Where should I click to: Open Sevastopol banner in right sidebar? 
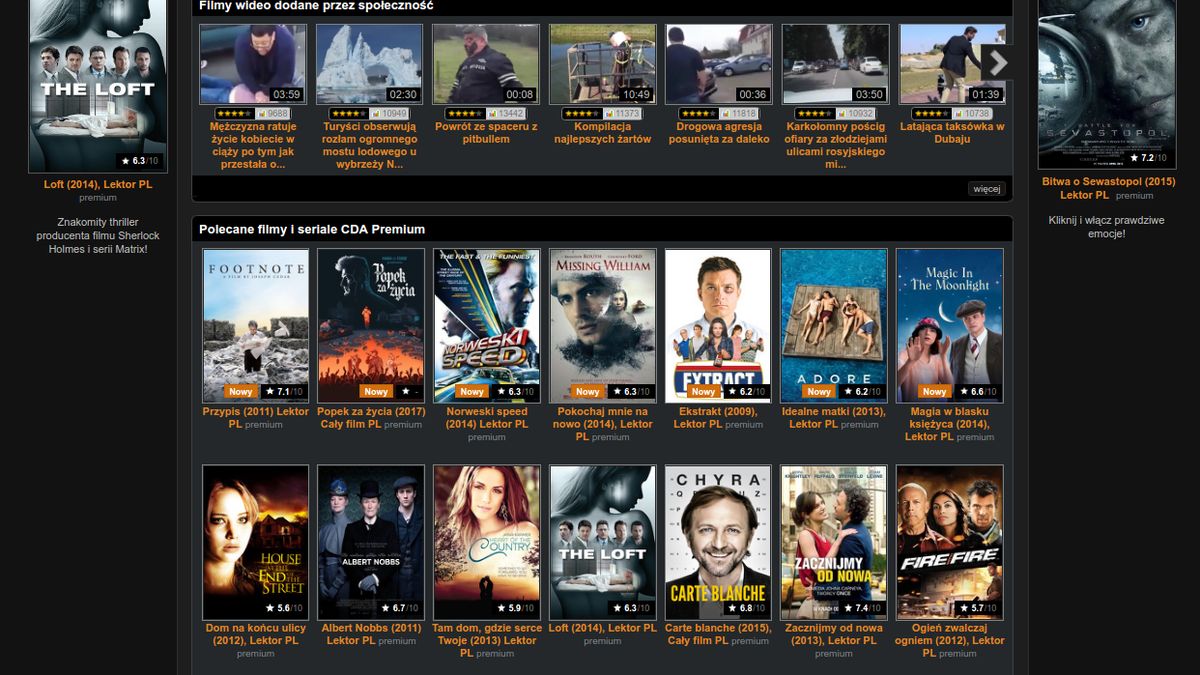1107,84
